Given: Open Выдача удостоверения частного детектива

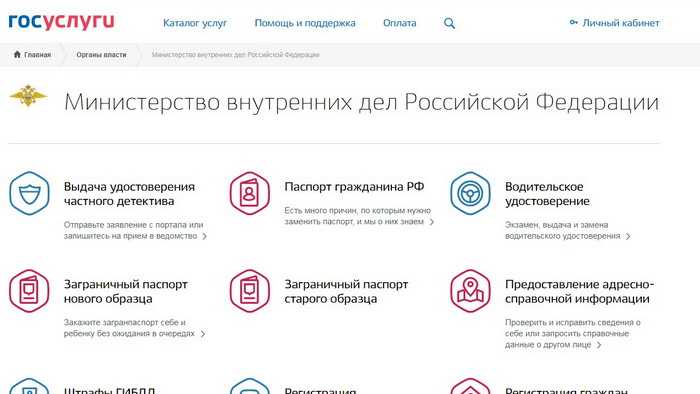Looking at the screenshot, I should [x=129, y=194].
